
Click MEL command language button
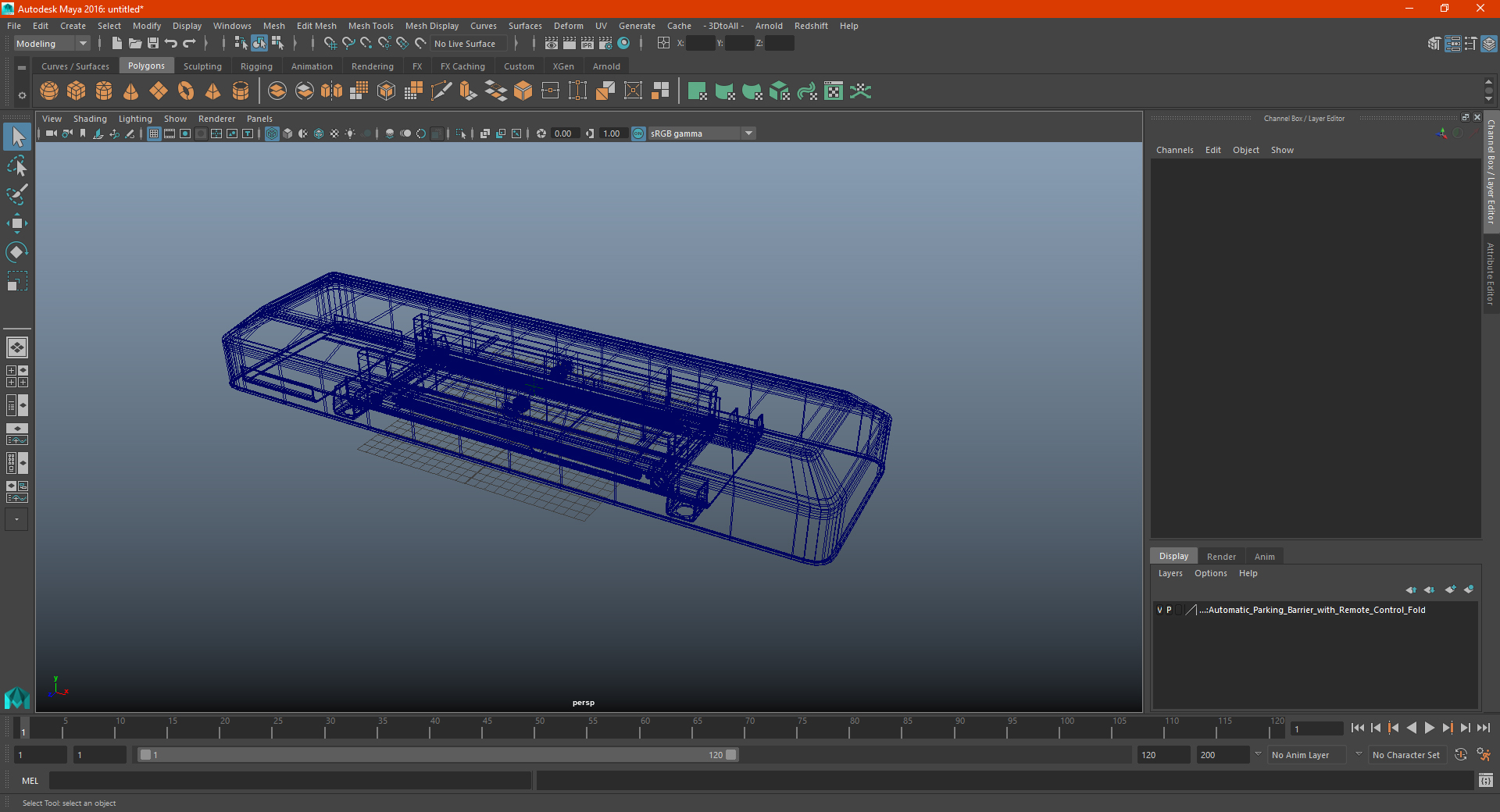[x=30, y=781]
